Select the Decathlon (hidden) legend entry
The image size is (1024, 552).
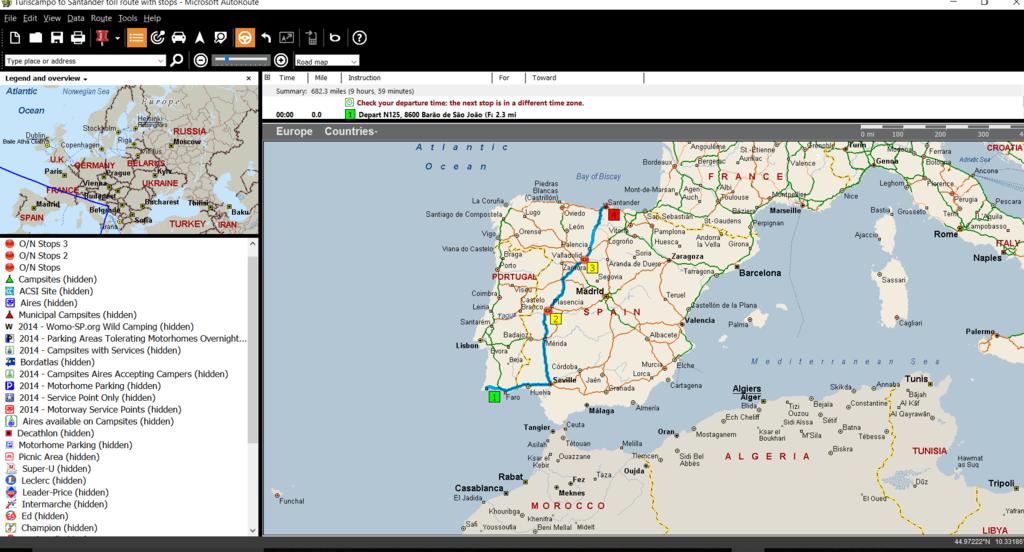[x=56, y=433]
